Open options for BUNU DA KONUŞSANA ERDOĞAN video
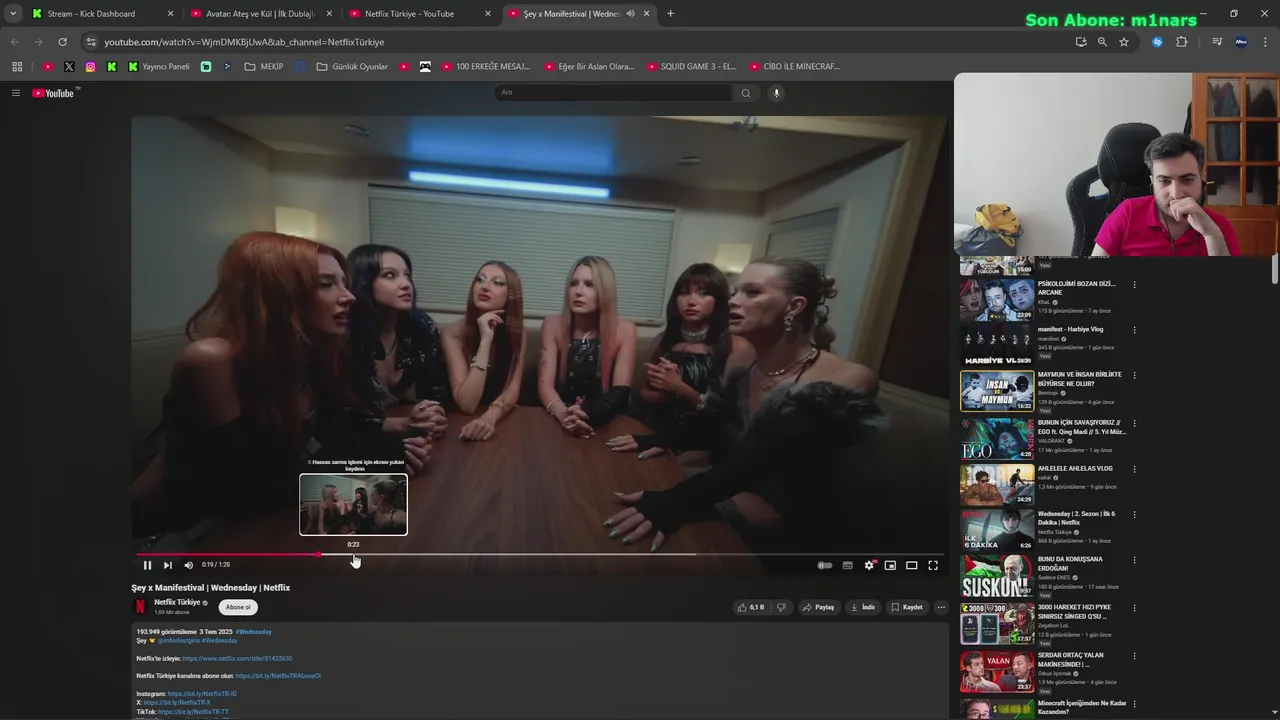1280x720 pixels. 1134,560
